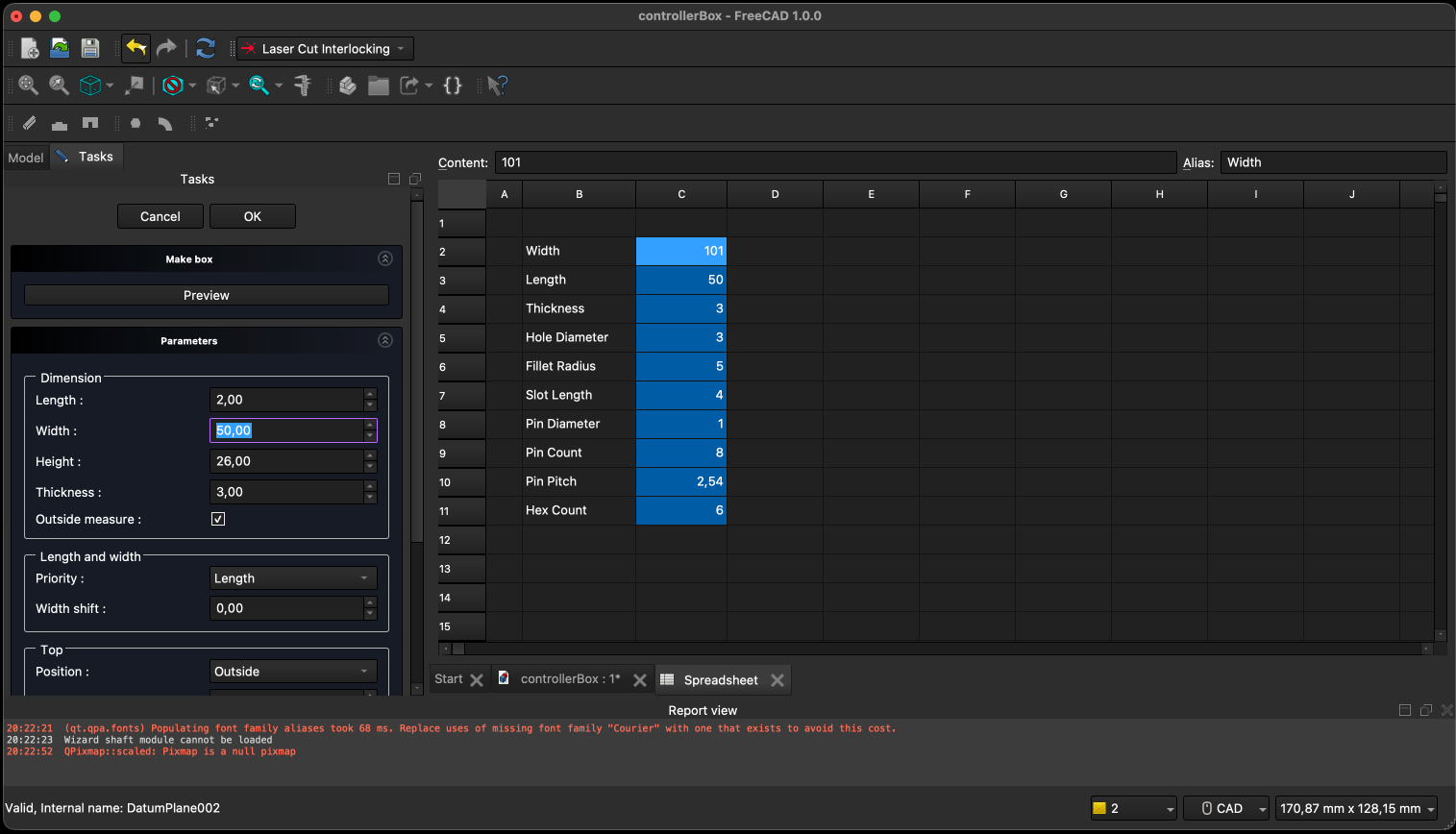Select the Fit All zoom tool

[29, 86]
